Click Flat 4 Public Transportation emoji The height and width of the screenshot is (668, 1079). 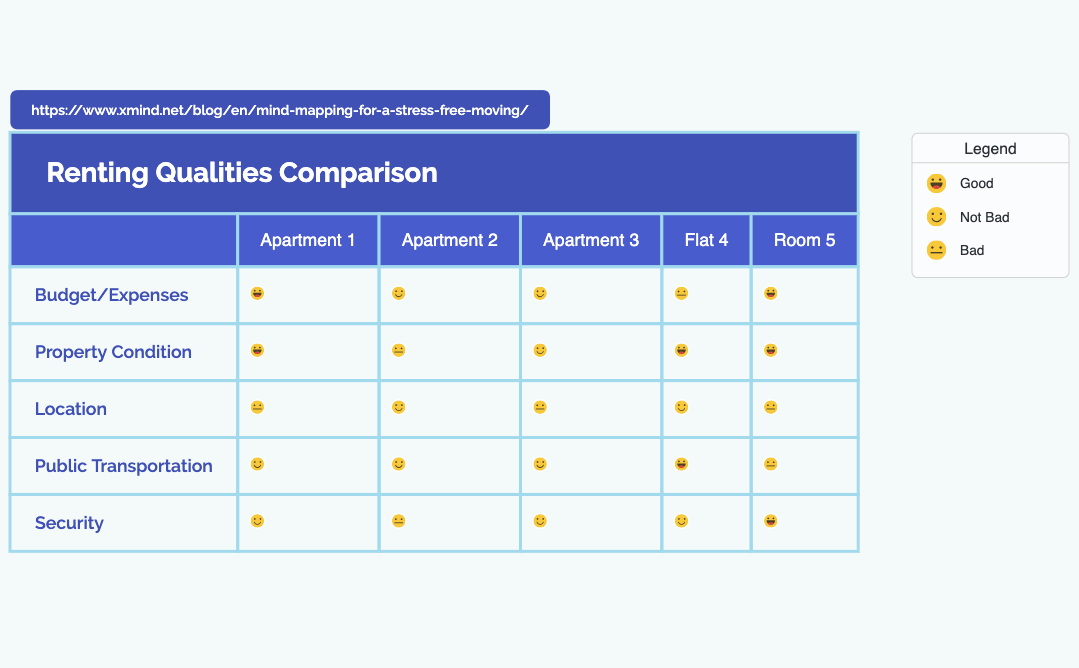[x=682, y=464]
